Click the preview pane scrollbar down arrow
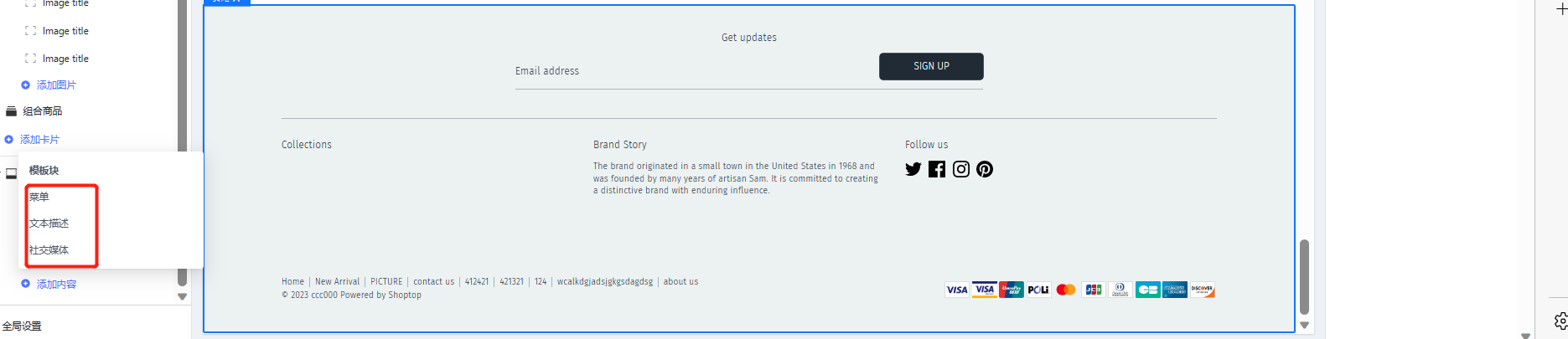This screenshot has height=339, width=1568. (x=1304, y=326)
